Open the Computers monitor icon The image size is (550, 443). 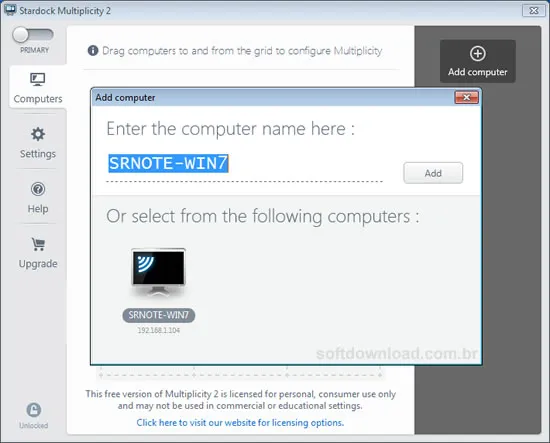pos(38,79)
